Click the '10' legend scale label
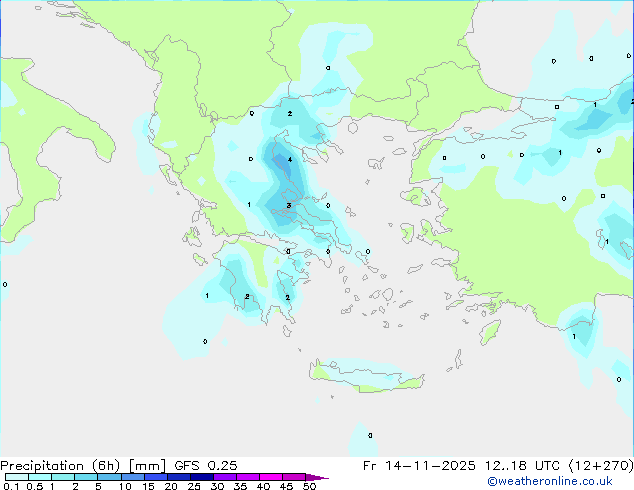 pos(125,486)
